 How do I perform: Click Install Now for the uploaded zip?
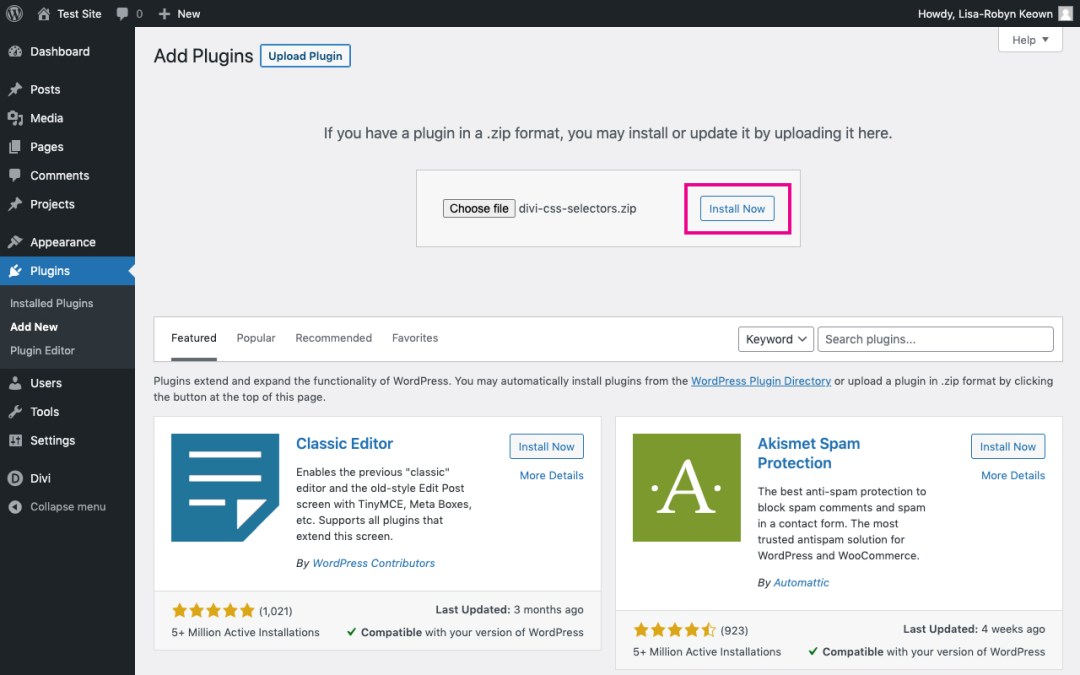click(x=737, y=209)
